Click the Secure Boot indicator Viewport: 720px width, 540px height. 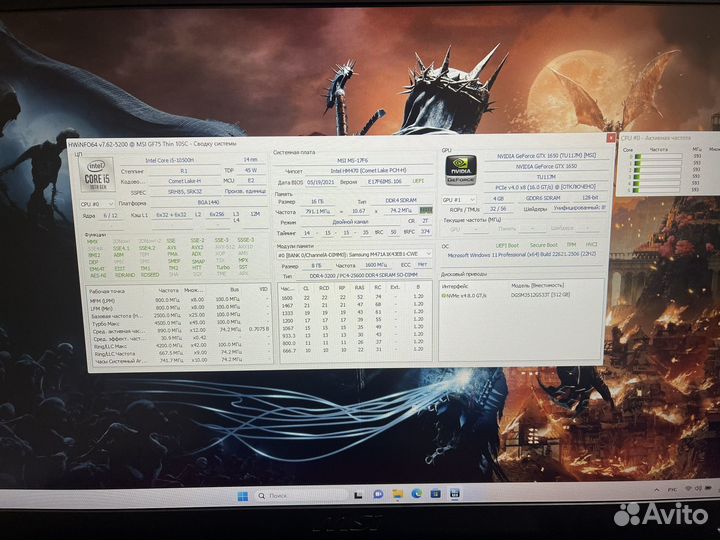point(544,245)
